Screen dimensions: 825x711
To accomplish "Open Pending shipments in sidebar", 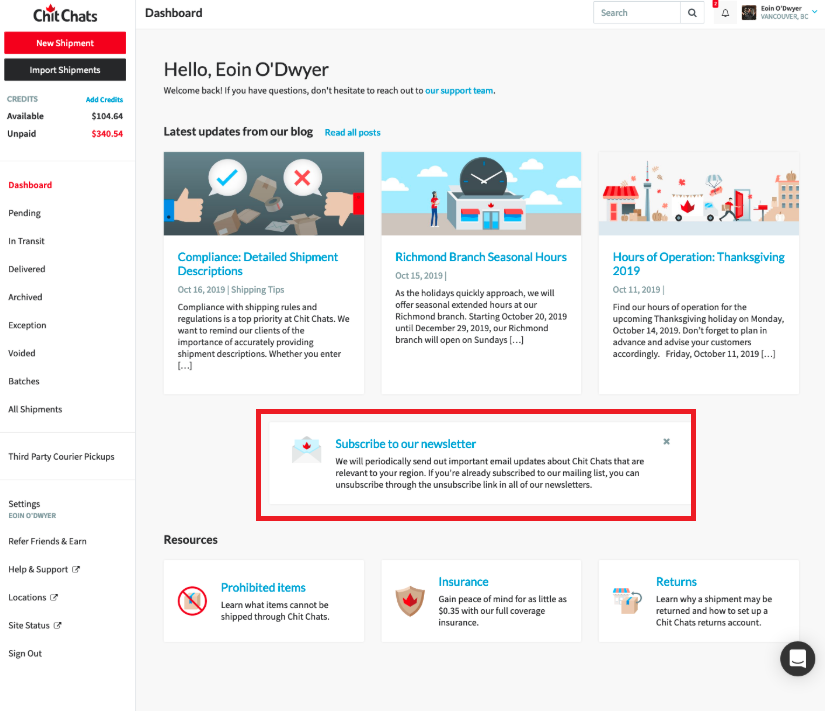I will (x=24, y=213).
